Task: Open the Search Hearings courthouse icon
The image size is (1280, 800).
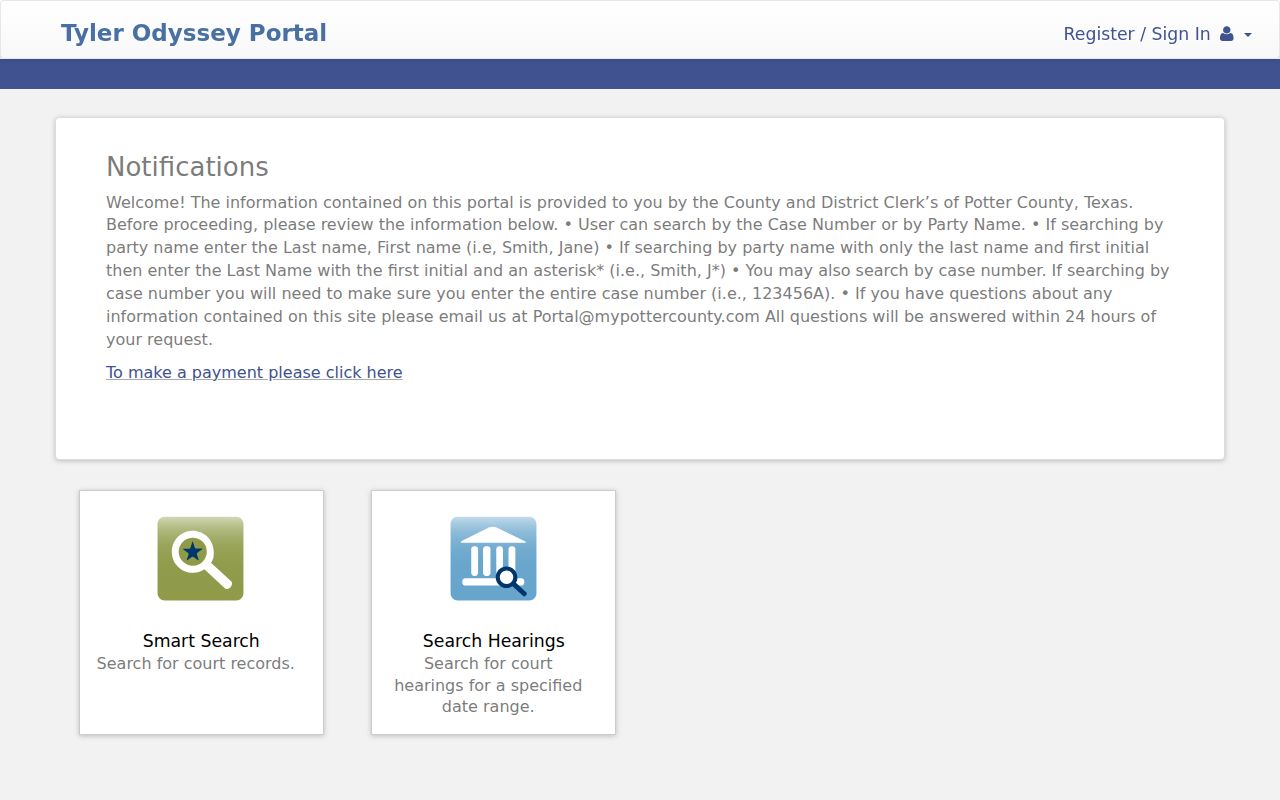Action: (x=493, y=558)
